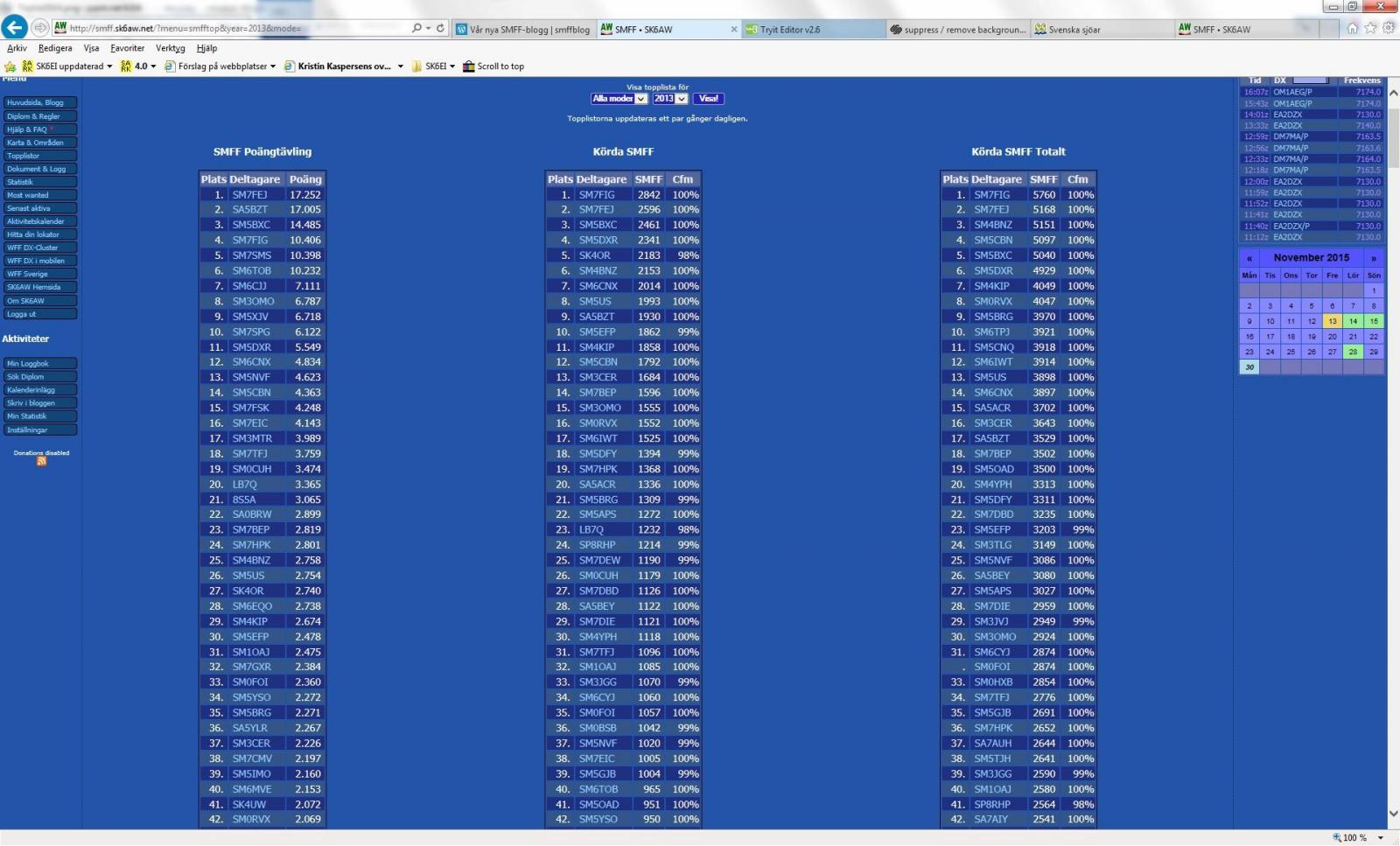Open the Redigera menu
Viewport: 1400px width, 846px height.
coord(55,48)
